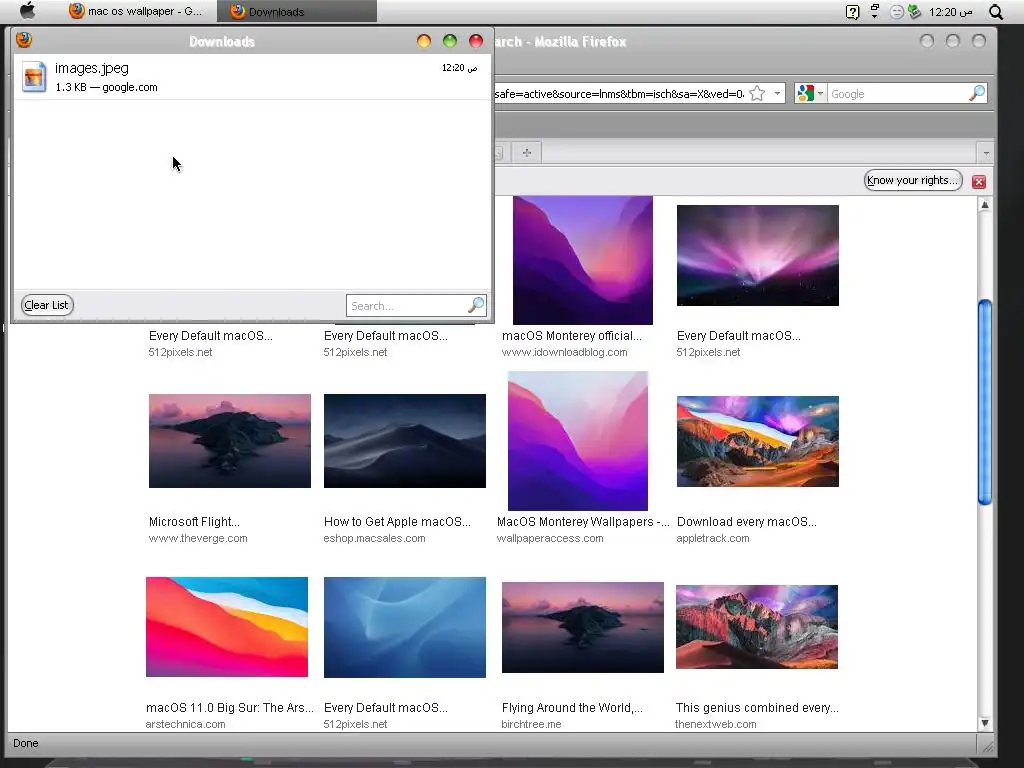Click the blue vertical scrollbar thumb

click(985, 402)
